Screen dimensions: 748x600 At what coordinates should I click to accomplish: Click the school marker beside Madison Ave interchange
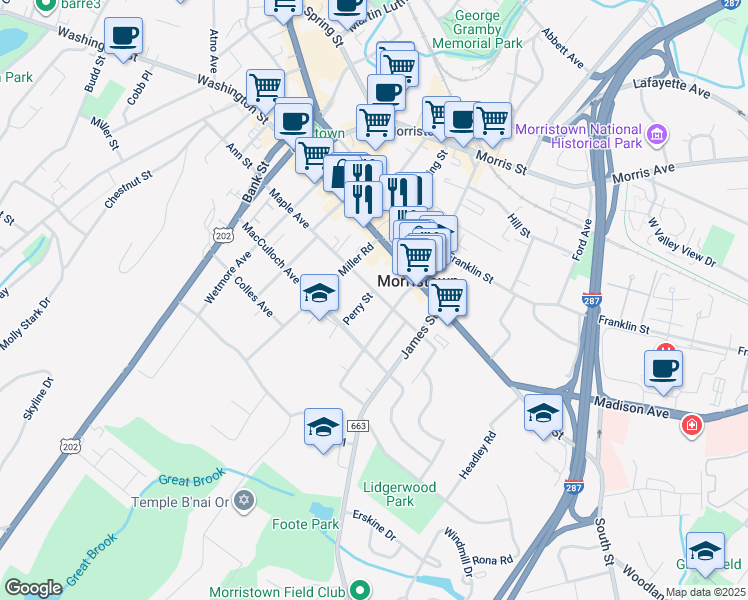point(543,416)
